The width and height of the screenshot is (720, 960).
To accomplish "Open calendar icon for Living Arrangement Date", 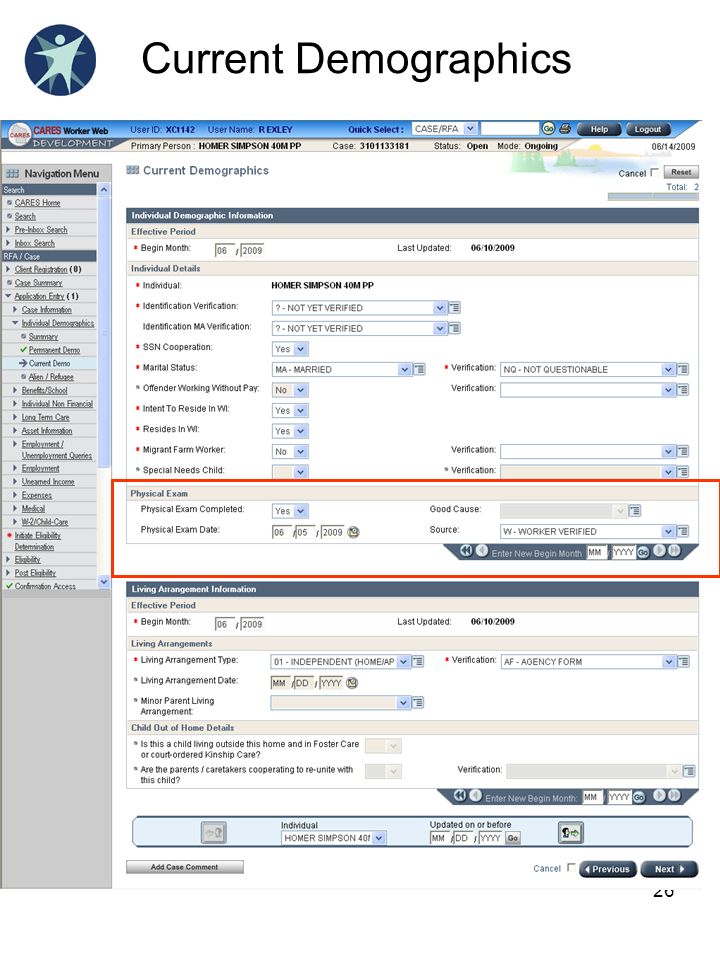I will tap(352, 683).
